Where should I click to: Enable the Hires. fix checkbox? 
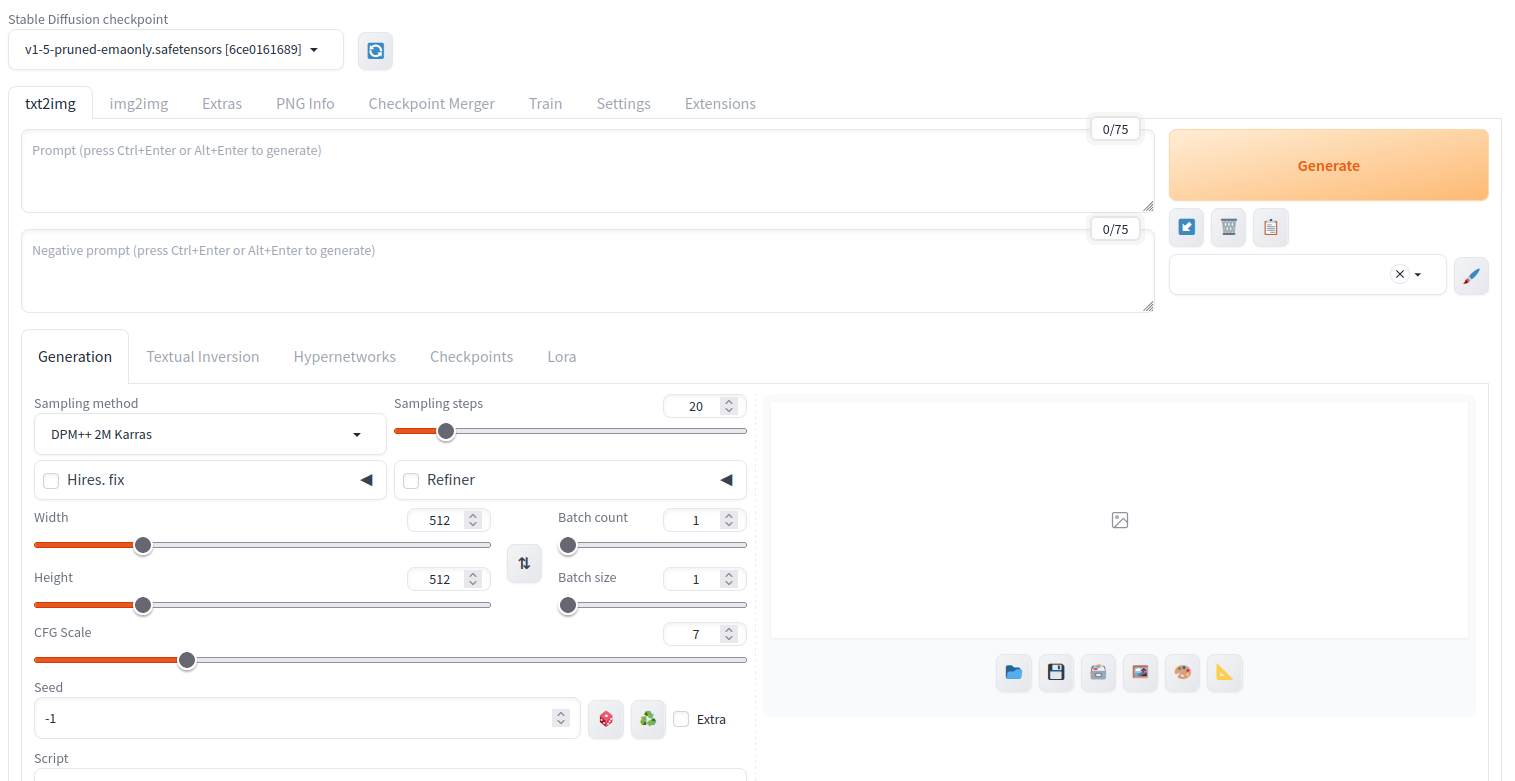pos(51,481)
